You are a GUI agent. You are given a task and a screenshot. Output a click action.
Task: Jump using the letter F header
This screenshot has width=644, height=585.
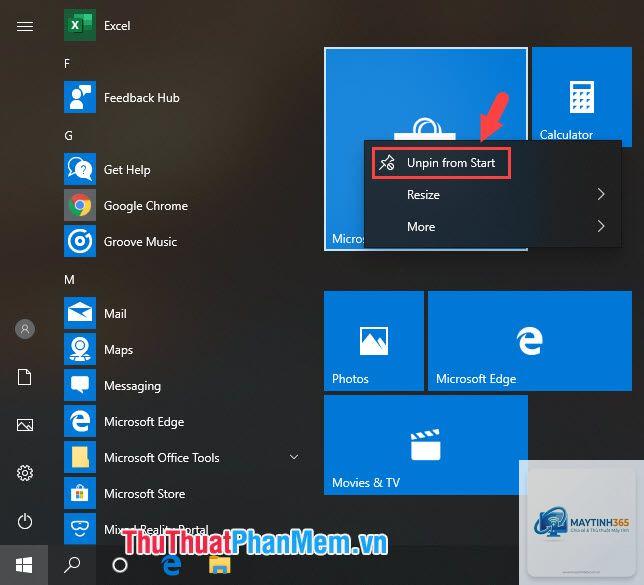(x=67, y=64)
